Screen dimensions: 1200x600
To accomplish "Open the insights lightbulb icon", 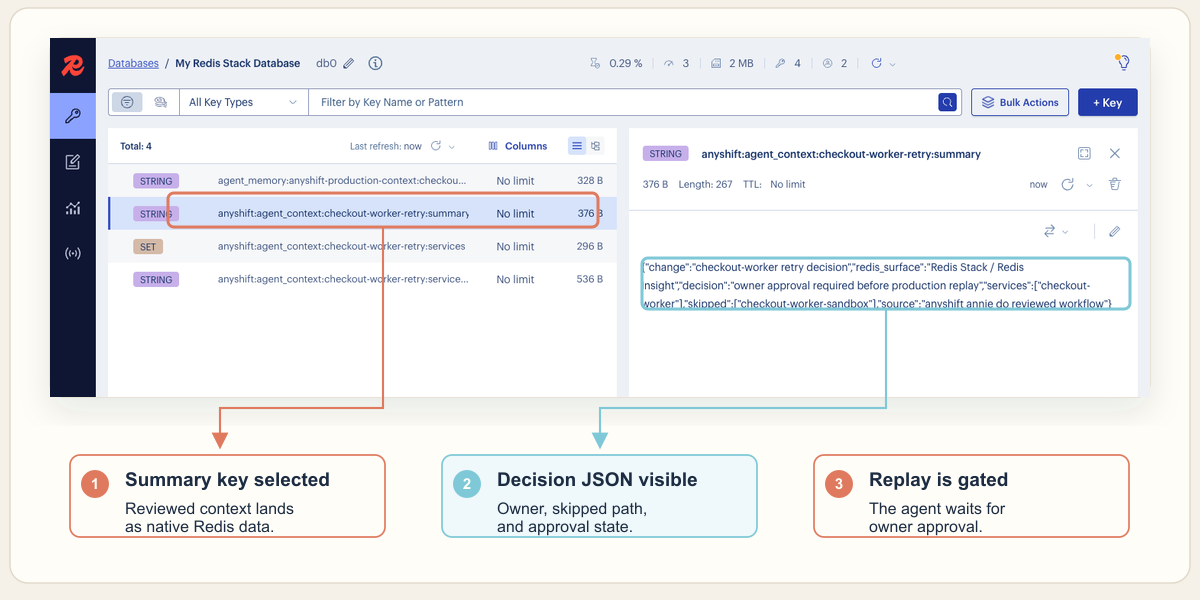I will point(1123,62).
